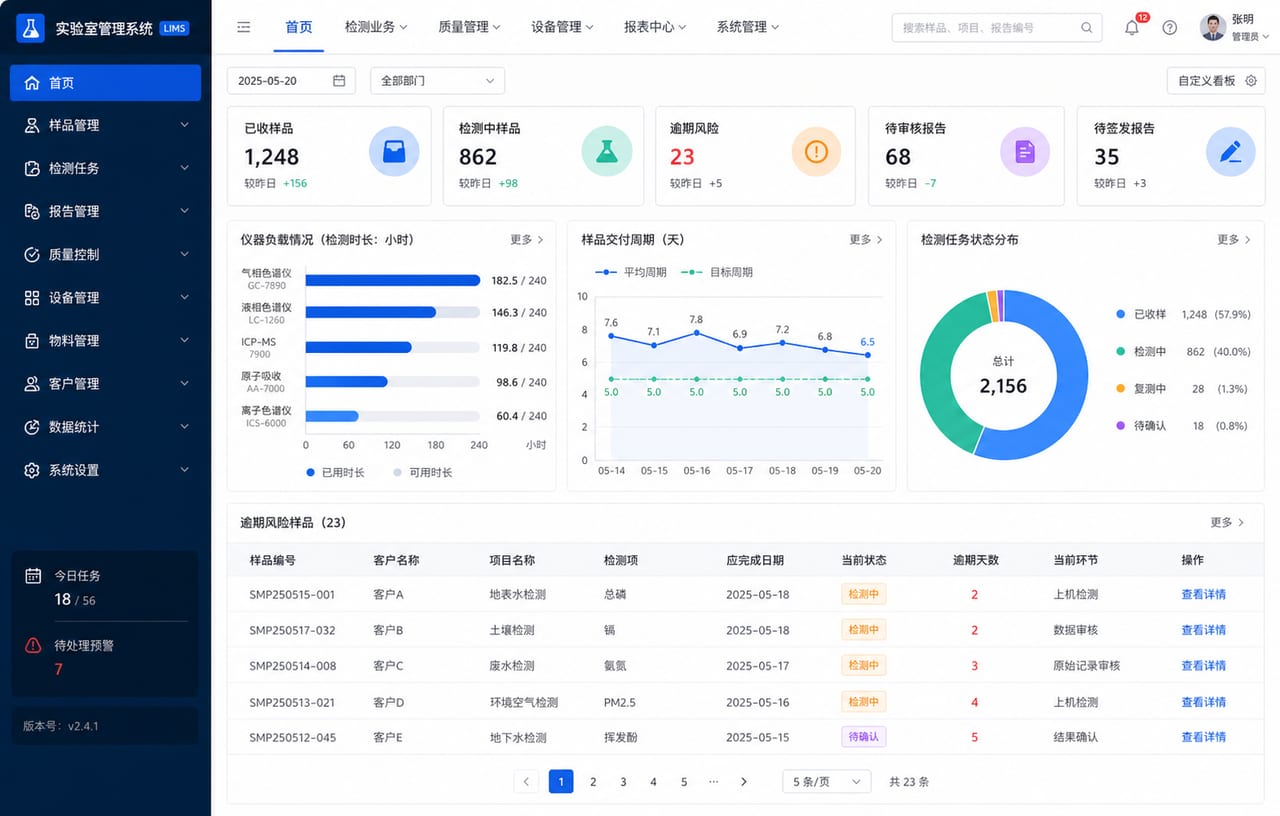The height and width of the screenshot is (816, 1280).
Task: Collapse sidebar with hamburger menu icon
Action: pyautogui.click(x=243, y=28)
